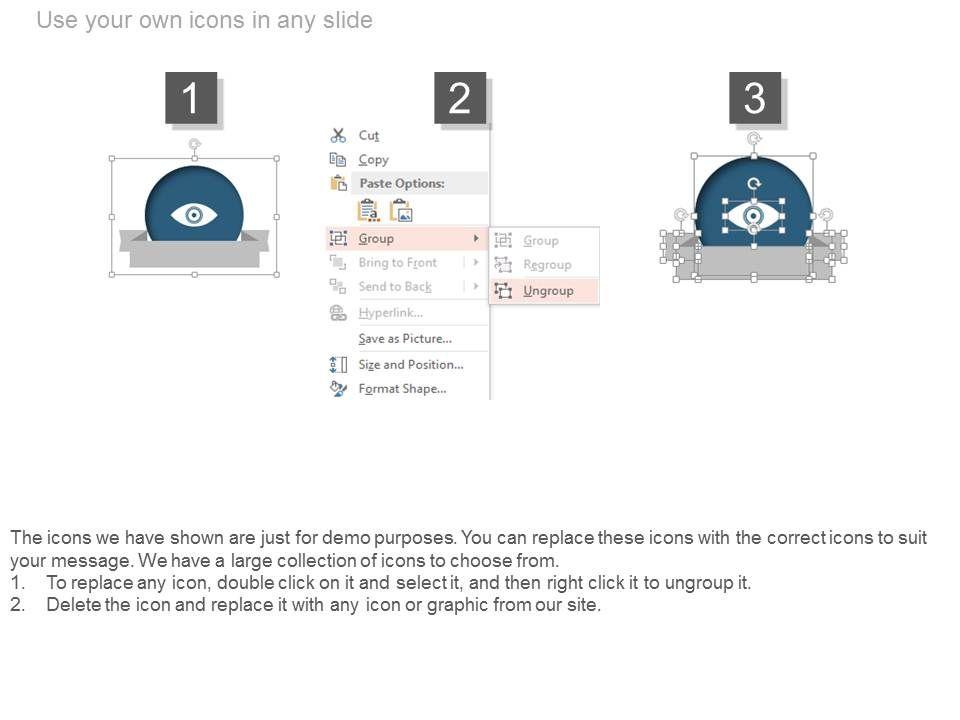
Task: Click the gray ribbon banner in step 1
Action: coord(194,249)
